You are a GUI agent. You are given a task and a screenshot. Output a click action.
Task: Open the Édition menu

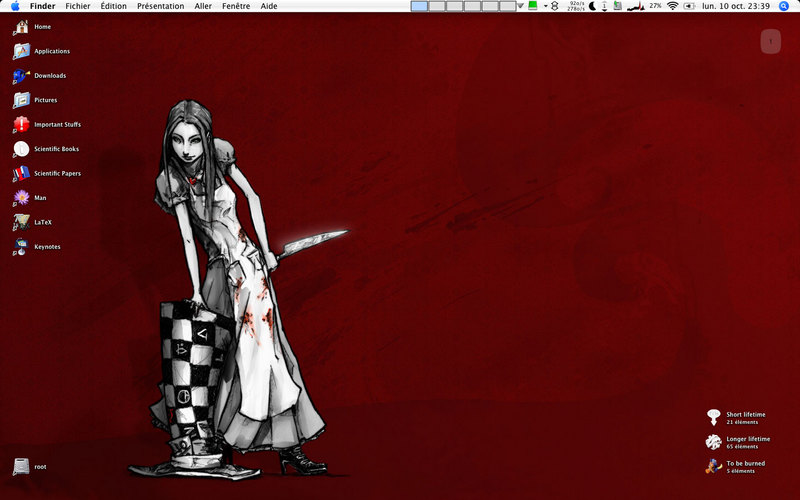[x=113, y=6]
